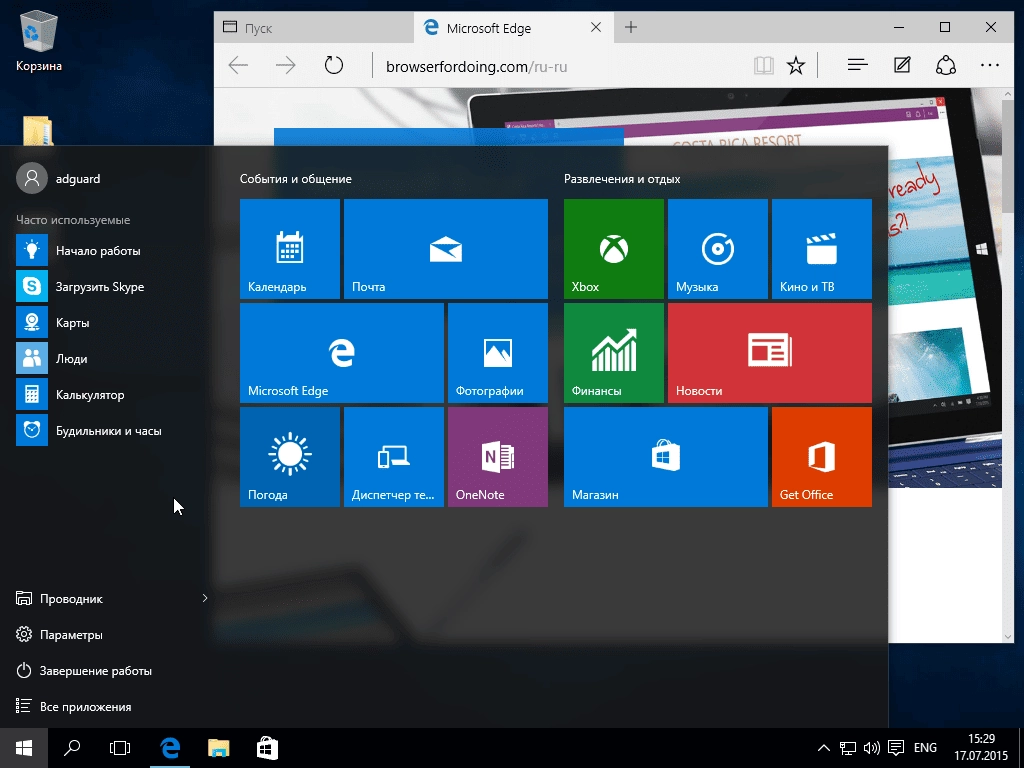The image size is (1024, 768).
Task: Open the Photos tile (Фотографии)
Action: pos(498,353)
